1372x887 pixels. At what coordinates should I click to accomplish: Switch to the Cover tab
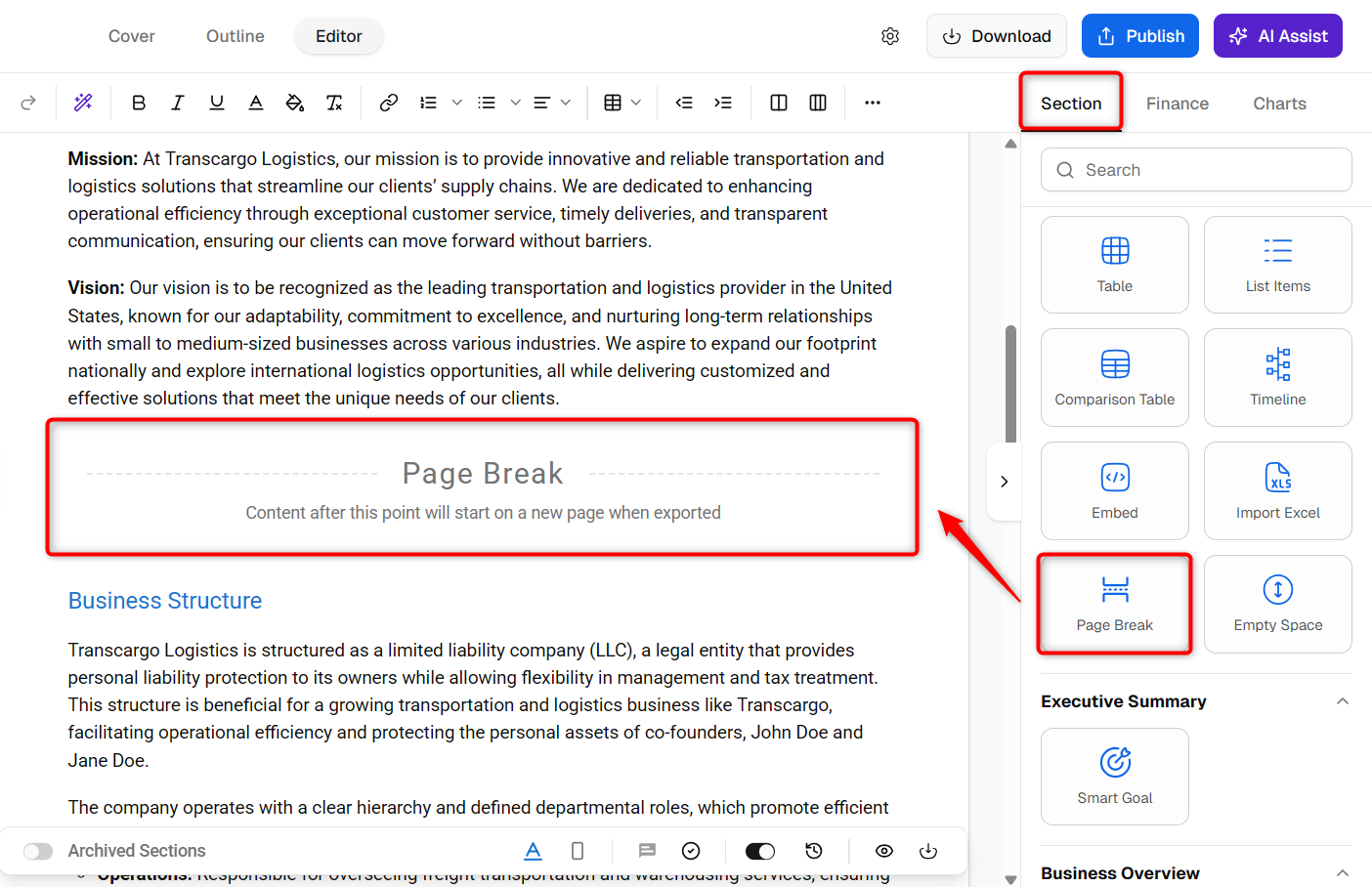coord(132,36)
